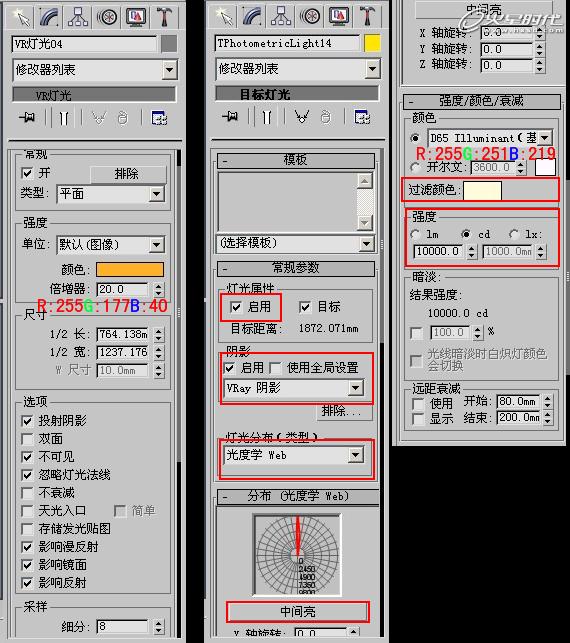Viewport: 570px width, 643px height.
Task: Open Modify tab in photometric light panel
Action: click(x=252, y=16)
